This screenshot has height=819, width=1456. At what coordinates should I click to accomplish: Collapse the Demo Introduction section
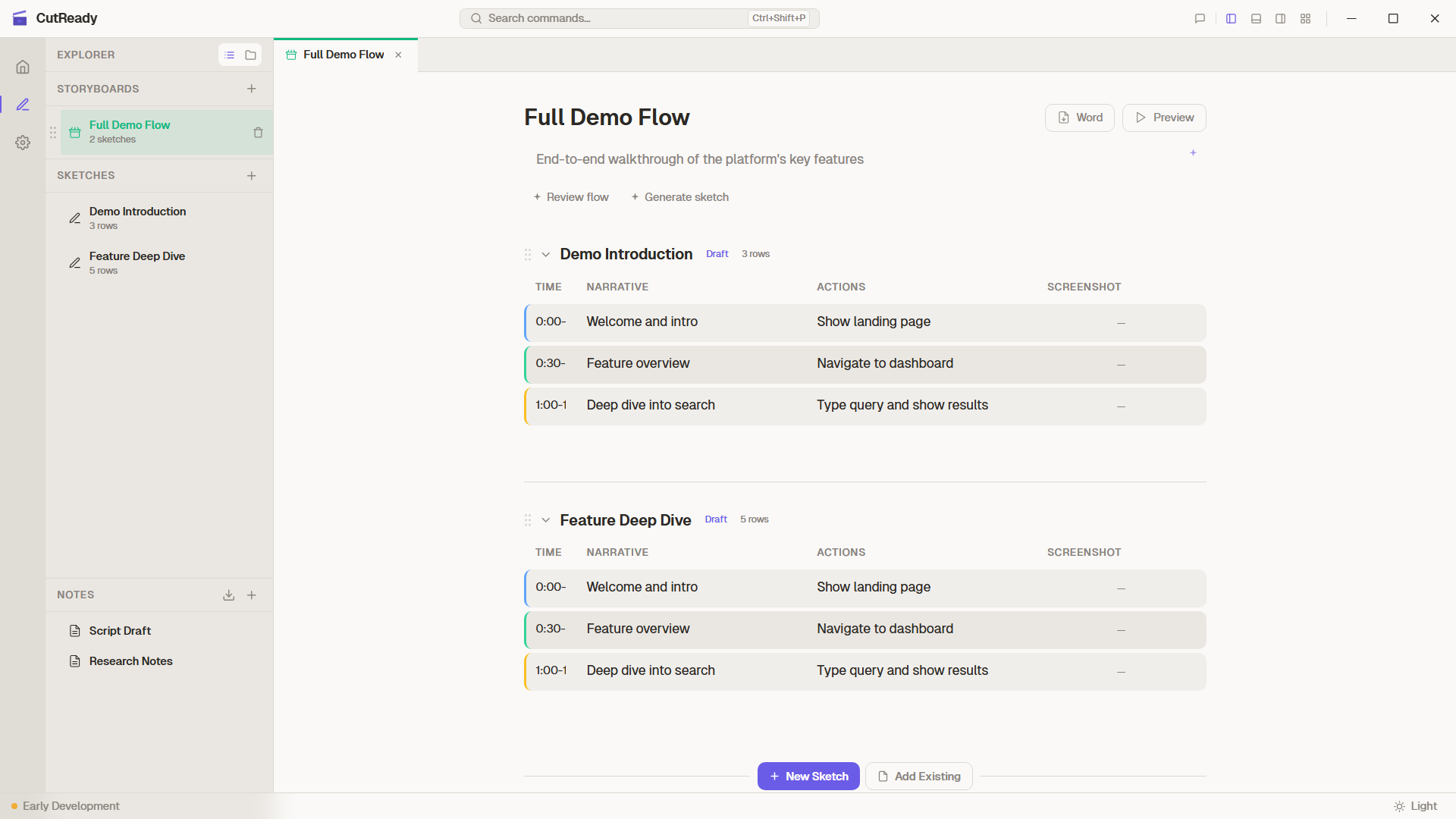click(546, 254)
